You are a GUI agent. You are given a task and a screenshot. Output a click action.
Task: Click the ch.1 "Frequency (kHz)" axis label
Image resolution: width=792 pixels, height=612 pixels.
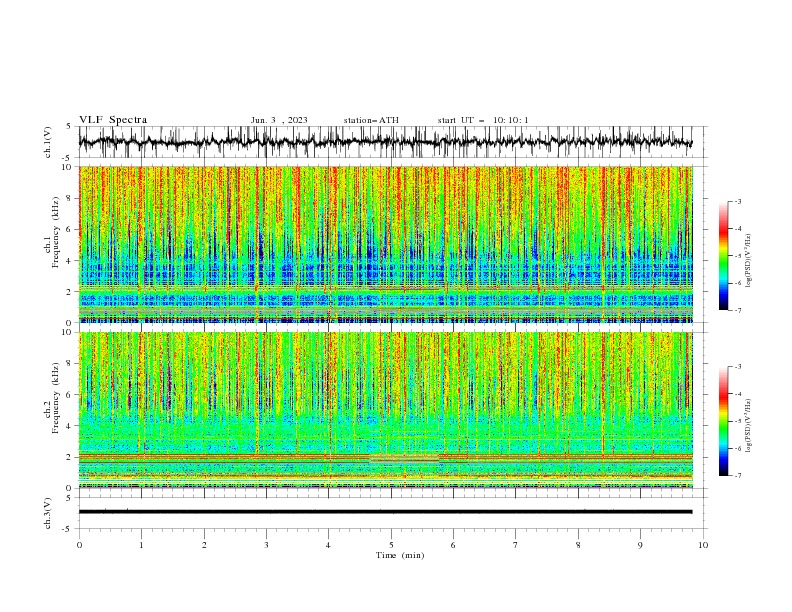(55, 232)
